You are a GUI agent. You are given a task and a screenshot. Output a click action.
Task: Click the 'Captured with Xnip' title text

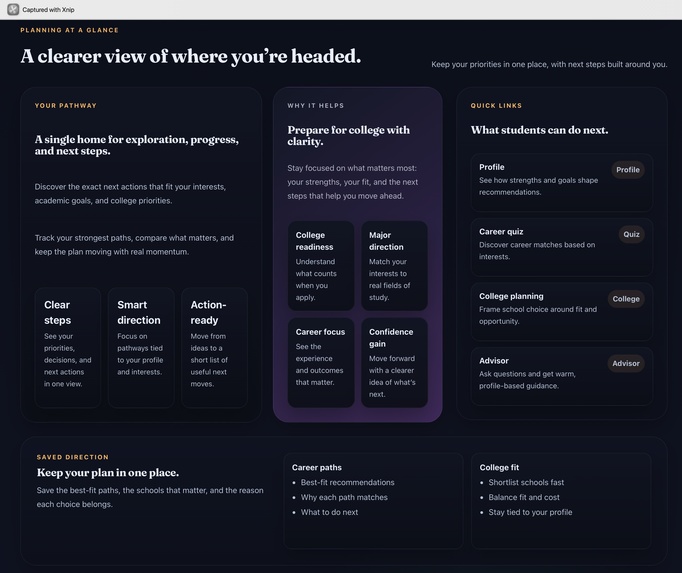pos(48,10)
